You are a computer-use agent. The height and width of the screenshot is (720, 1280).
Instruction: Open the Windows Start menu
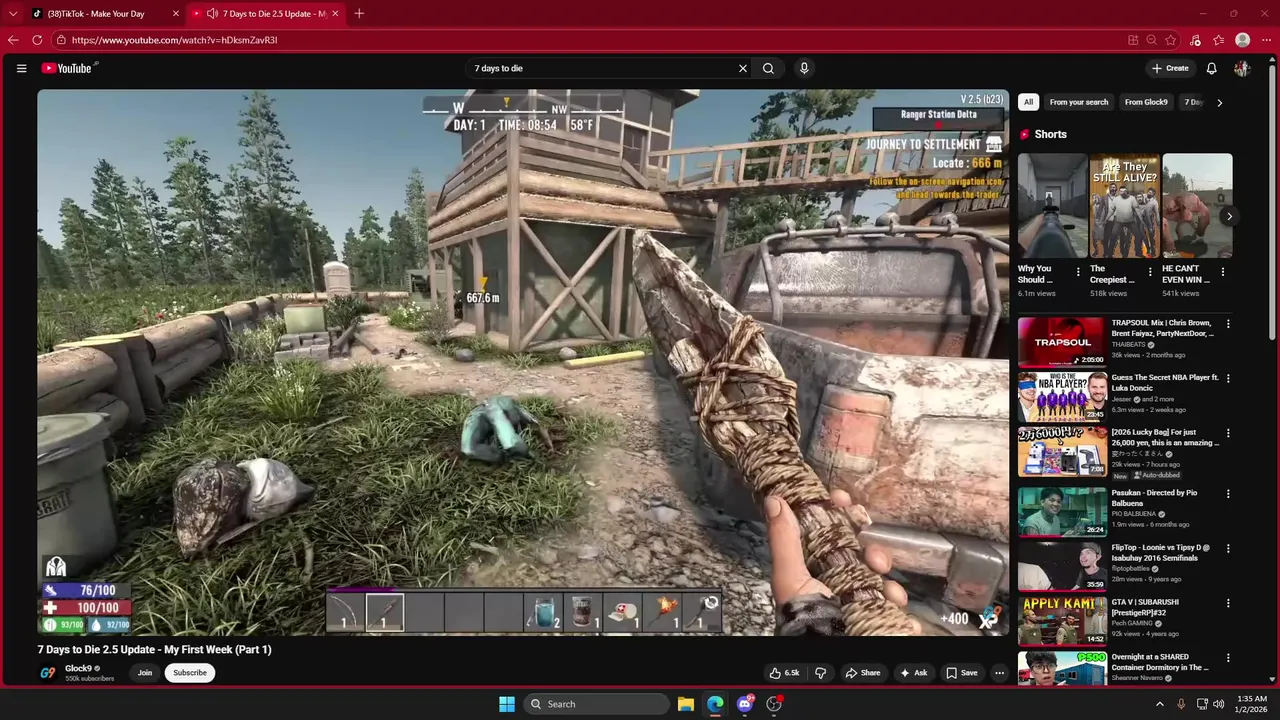(507, 704)
